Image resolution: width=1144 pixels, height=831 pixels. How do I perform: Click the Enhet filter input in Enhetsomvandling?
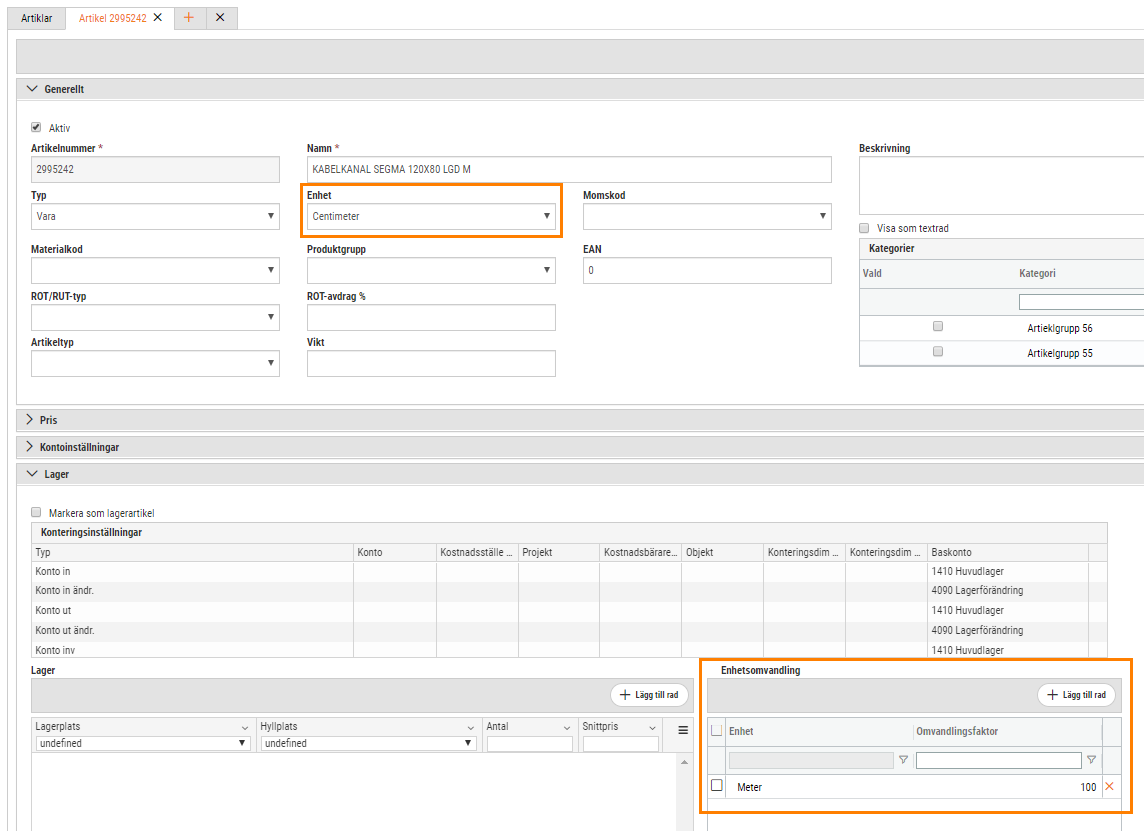coord(811,760)
